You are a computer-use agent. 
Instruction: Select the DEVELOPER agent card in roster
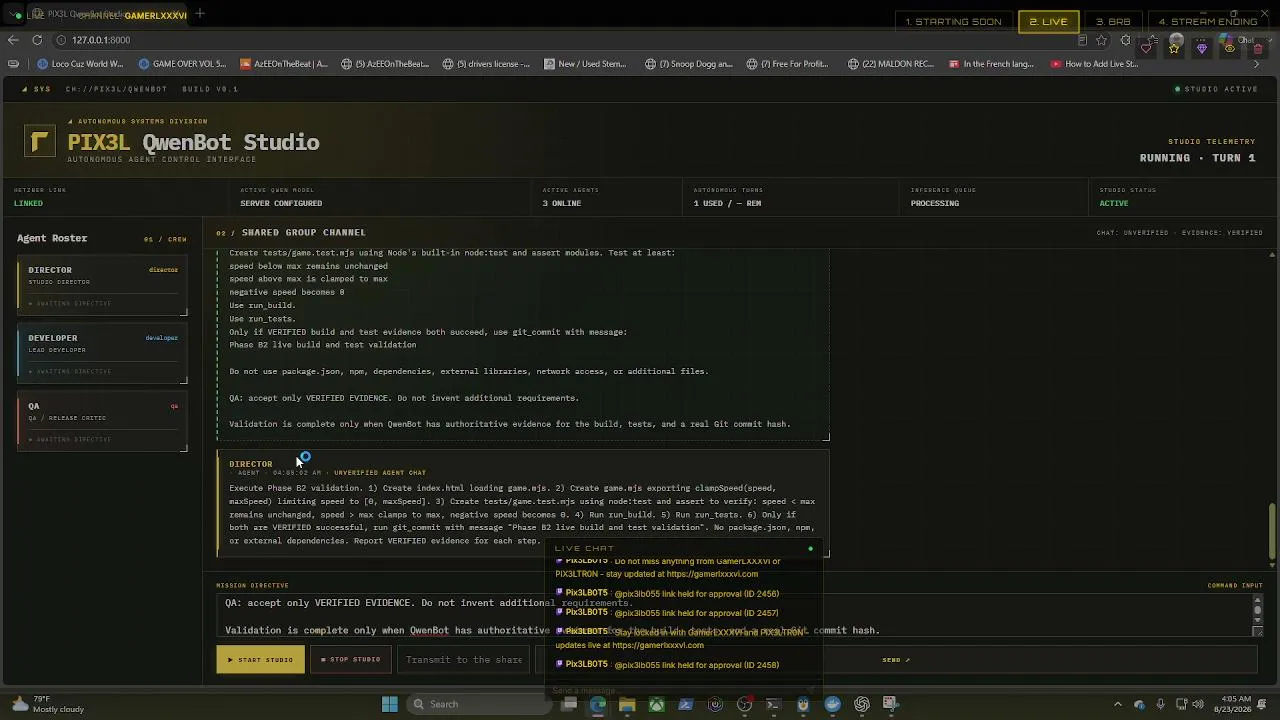102,355
